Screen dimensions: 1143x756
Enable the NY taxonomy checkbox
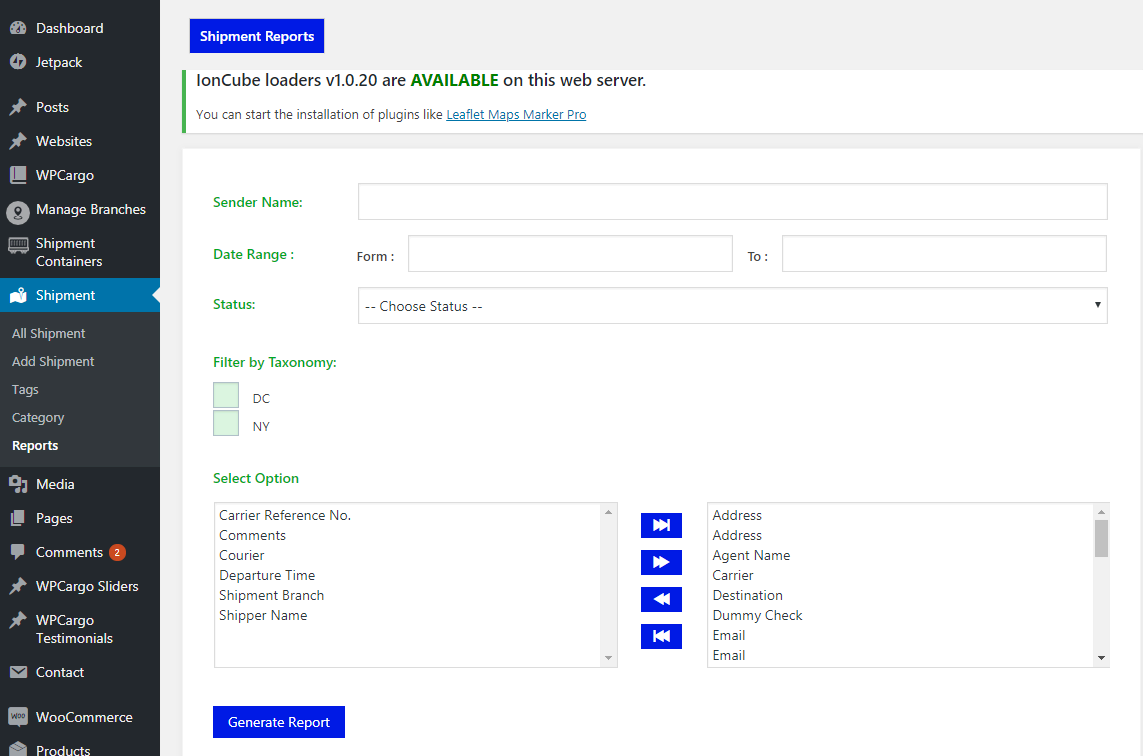pyautogui.click(x=226, y=424)
